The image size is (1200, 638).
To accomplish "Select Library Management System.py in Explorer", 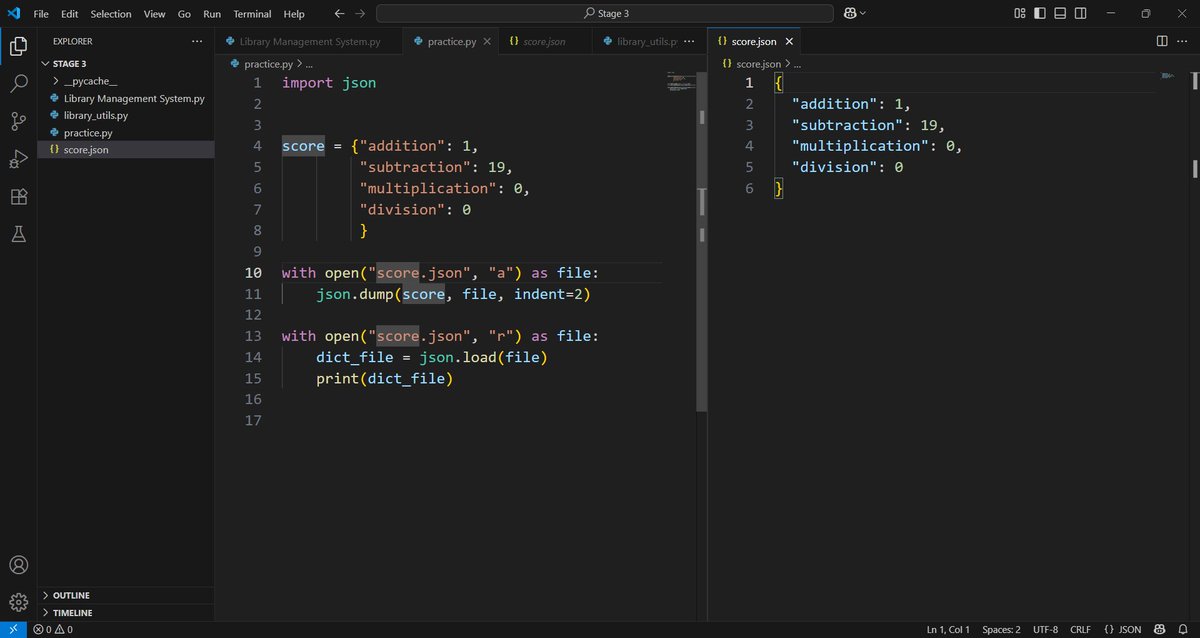I will coord(125,98).
